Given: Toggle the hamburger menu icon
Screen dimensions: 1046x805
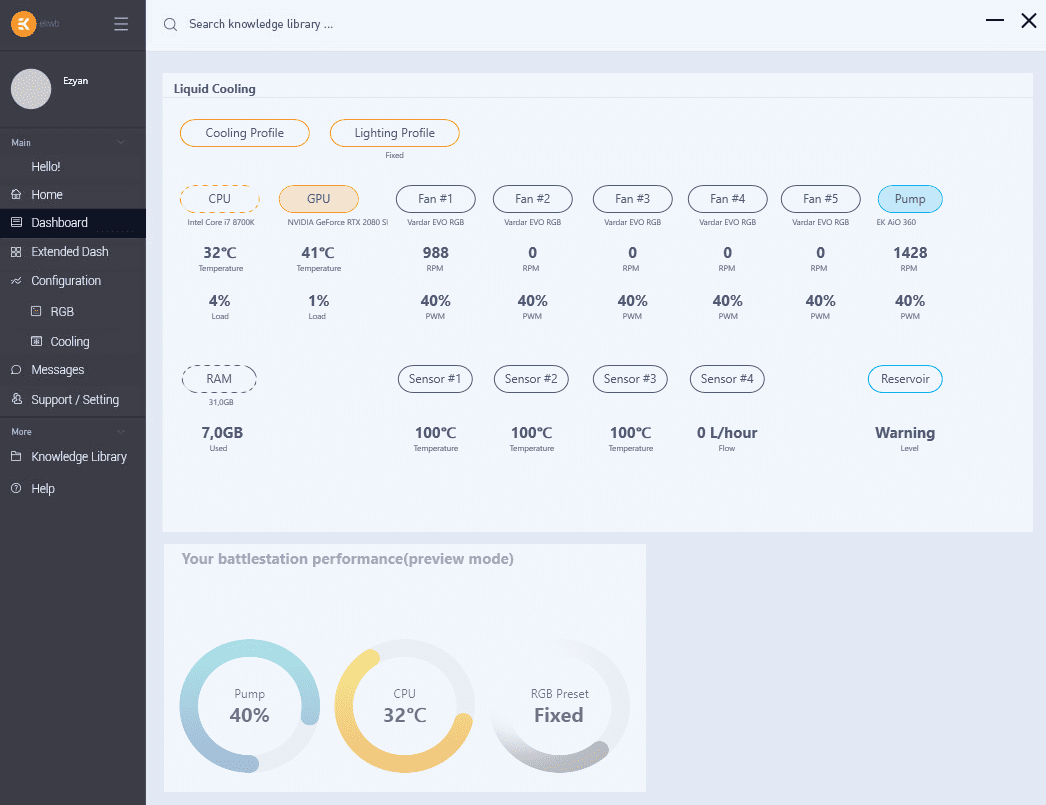Looking at the screenshot, I should [121, 24].
